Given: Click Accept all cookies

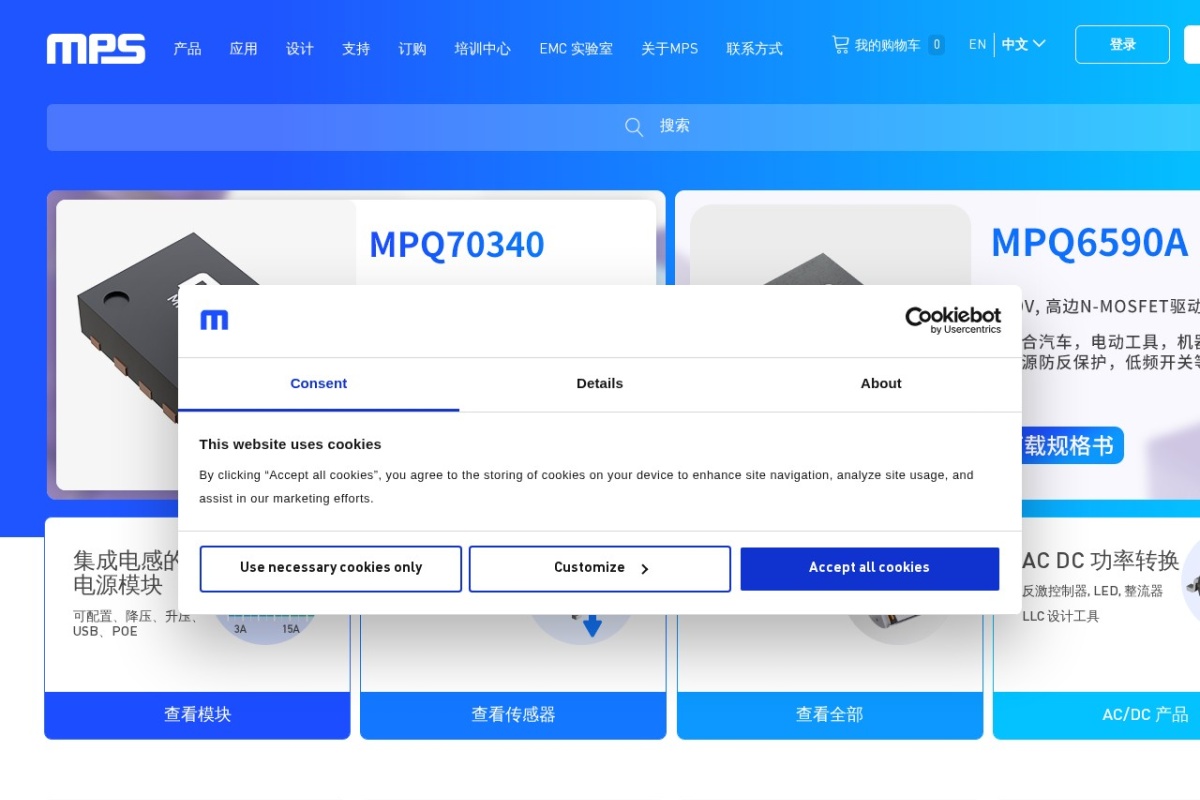Looking at the screenshot, I should click(x=869, y=568).
